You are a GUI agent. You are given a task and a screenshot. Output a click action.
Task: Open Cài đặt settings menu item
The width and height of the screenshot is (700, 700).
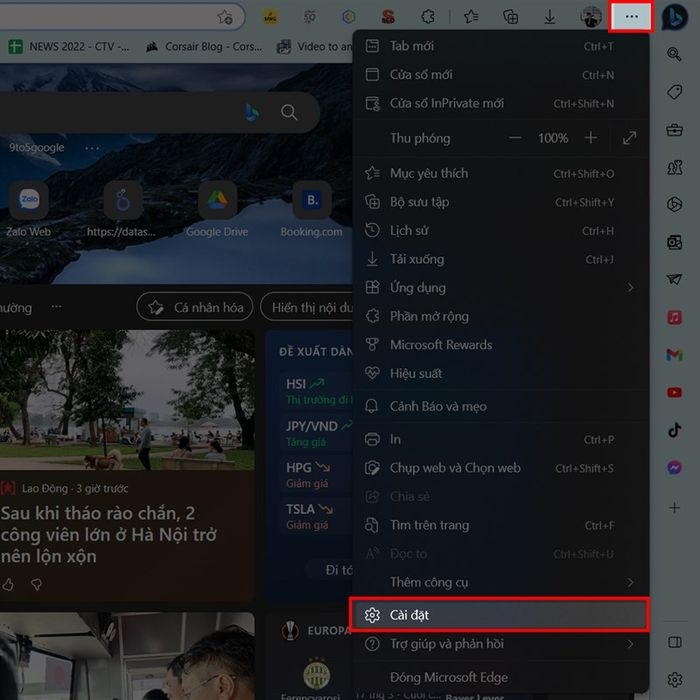[x=500, y=615]
